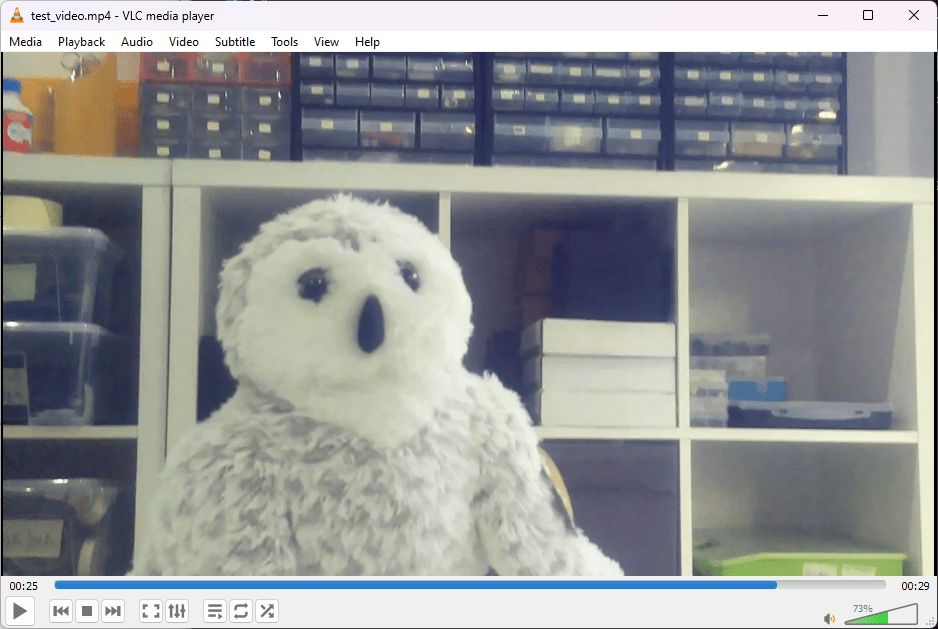Click the 00:25 elapsed time label
This screenshot has height=629, width=938.
click(x=24, y=586)
